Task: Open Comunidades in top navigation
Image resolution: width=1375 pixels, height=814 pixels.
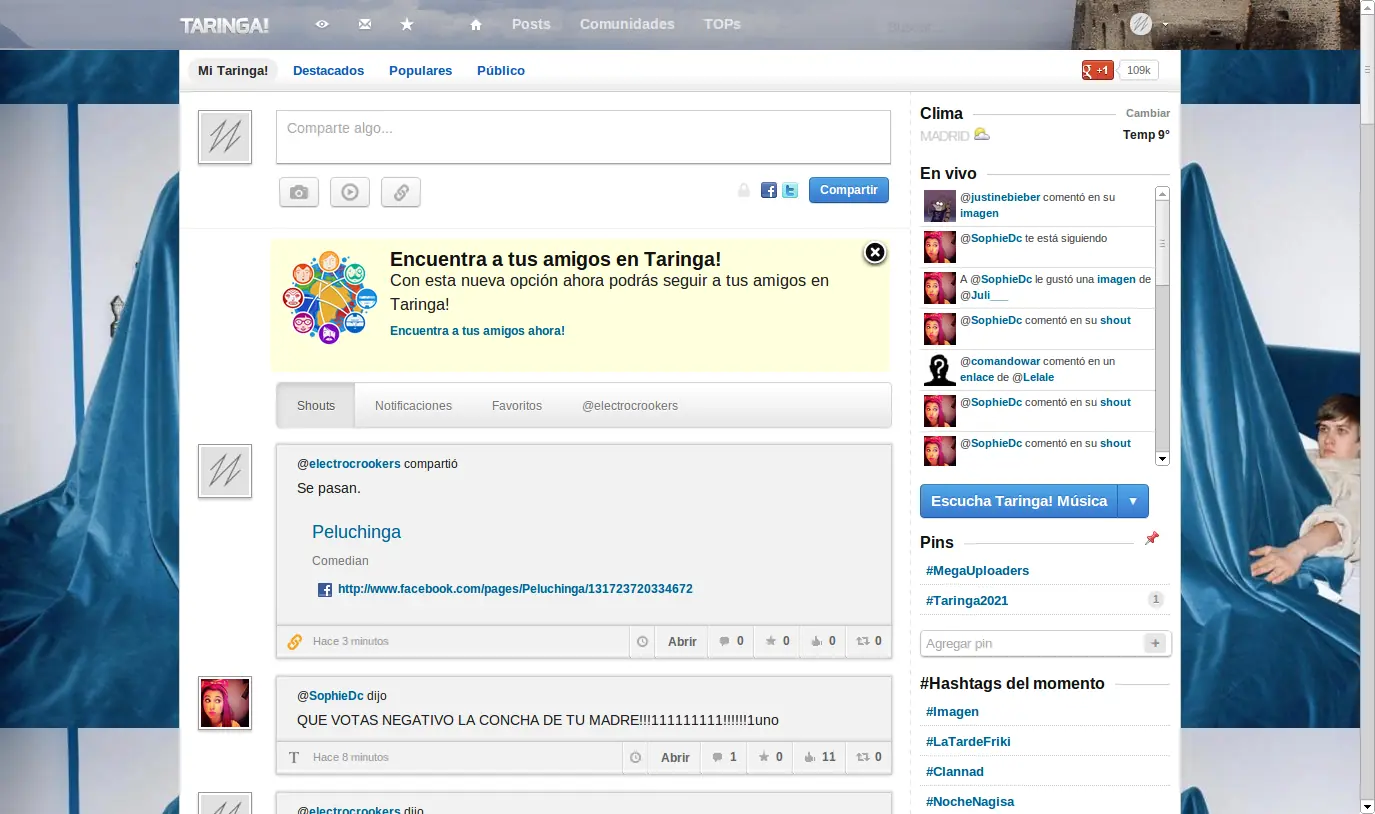Action: pyautogui.click(x=627, y=24)
